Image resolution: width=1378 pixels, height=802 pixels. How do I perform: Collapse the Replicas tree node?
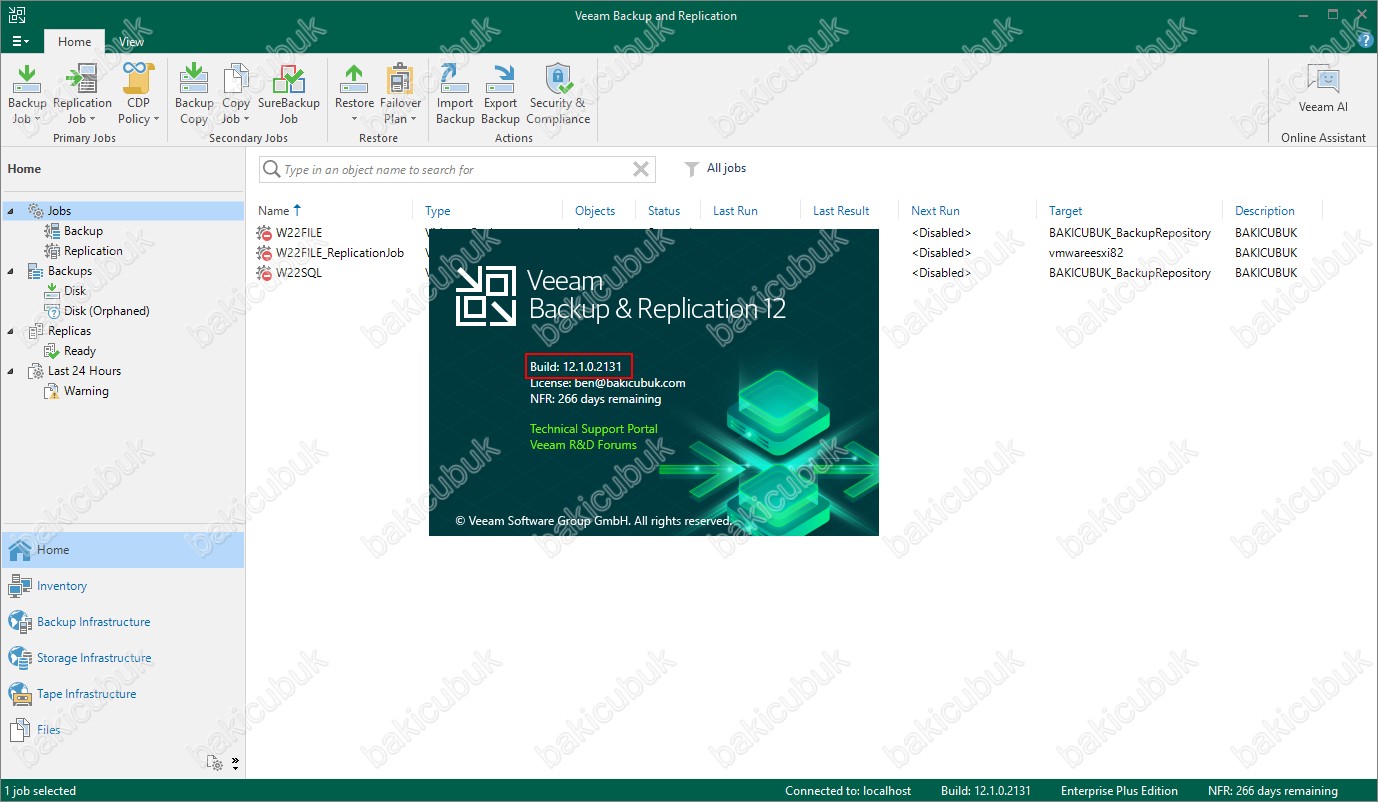pos(10,331)
